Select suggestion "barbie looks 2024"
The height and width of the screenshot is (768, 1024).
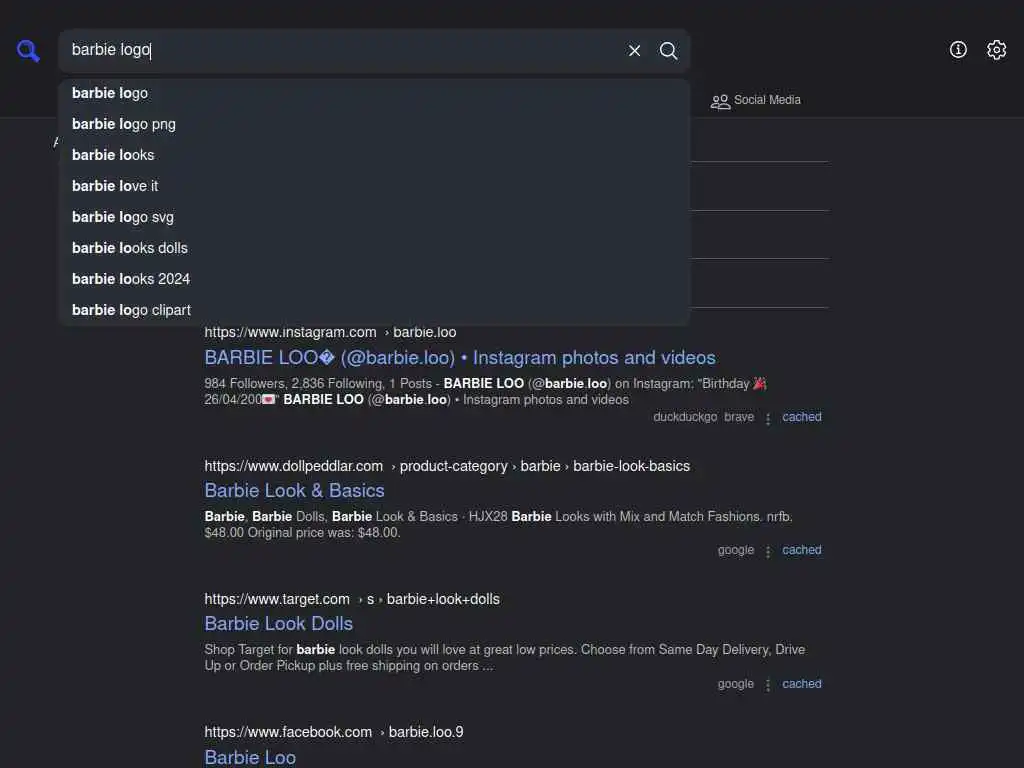pos(374,280)
